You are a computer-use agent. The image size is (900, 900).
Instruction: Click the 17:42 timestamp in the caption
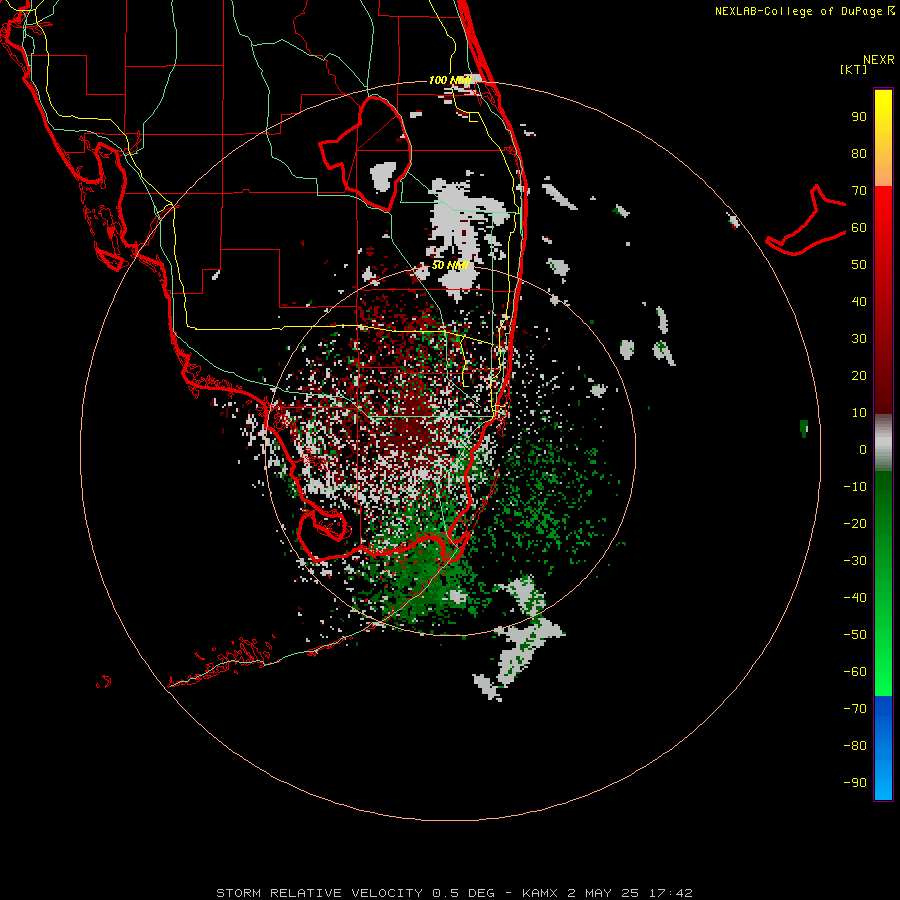tap(671, 893)
